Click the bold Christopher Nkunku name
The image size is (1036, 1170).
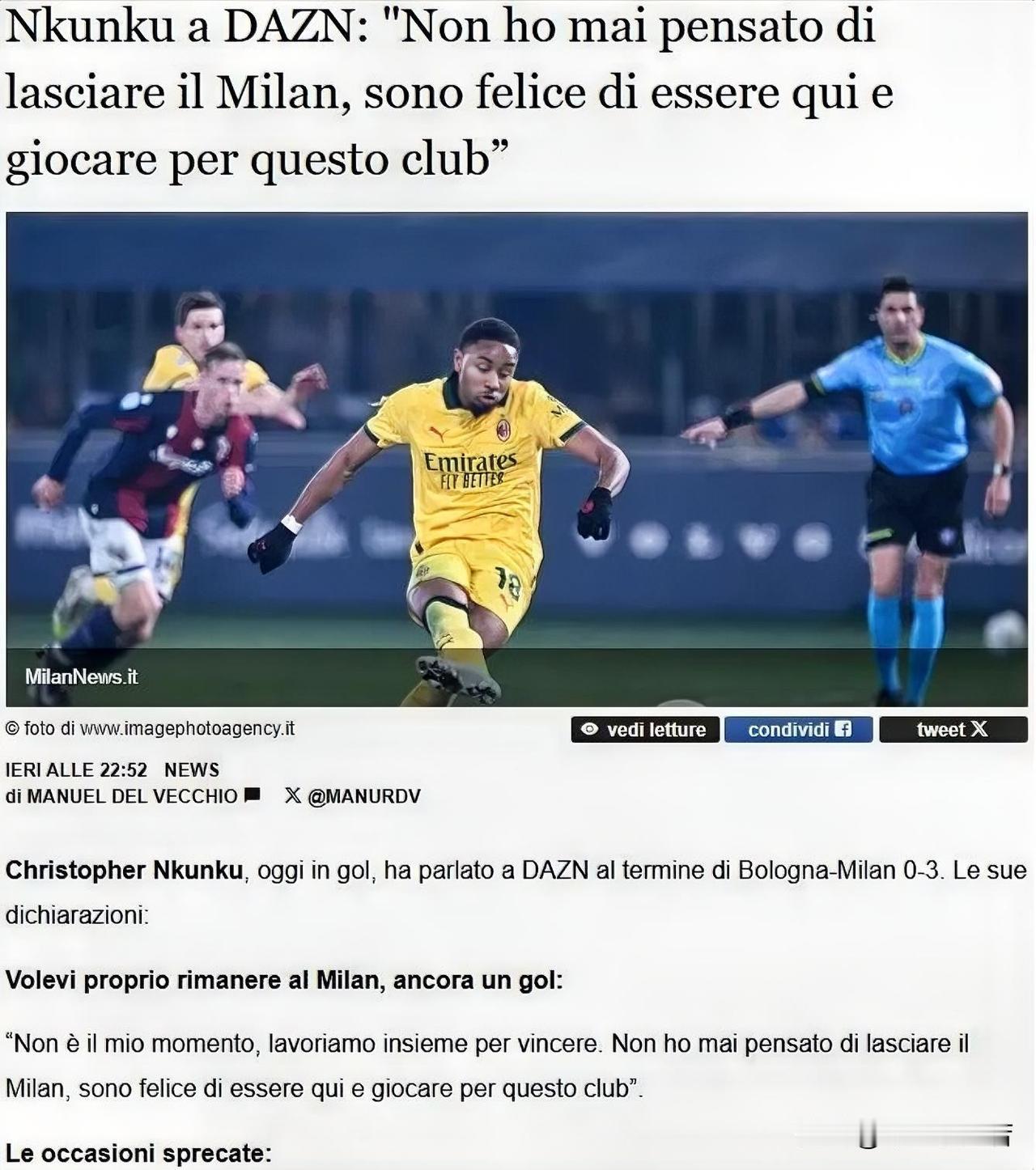click(x=124, y=871)
